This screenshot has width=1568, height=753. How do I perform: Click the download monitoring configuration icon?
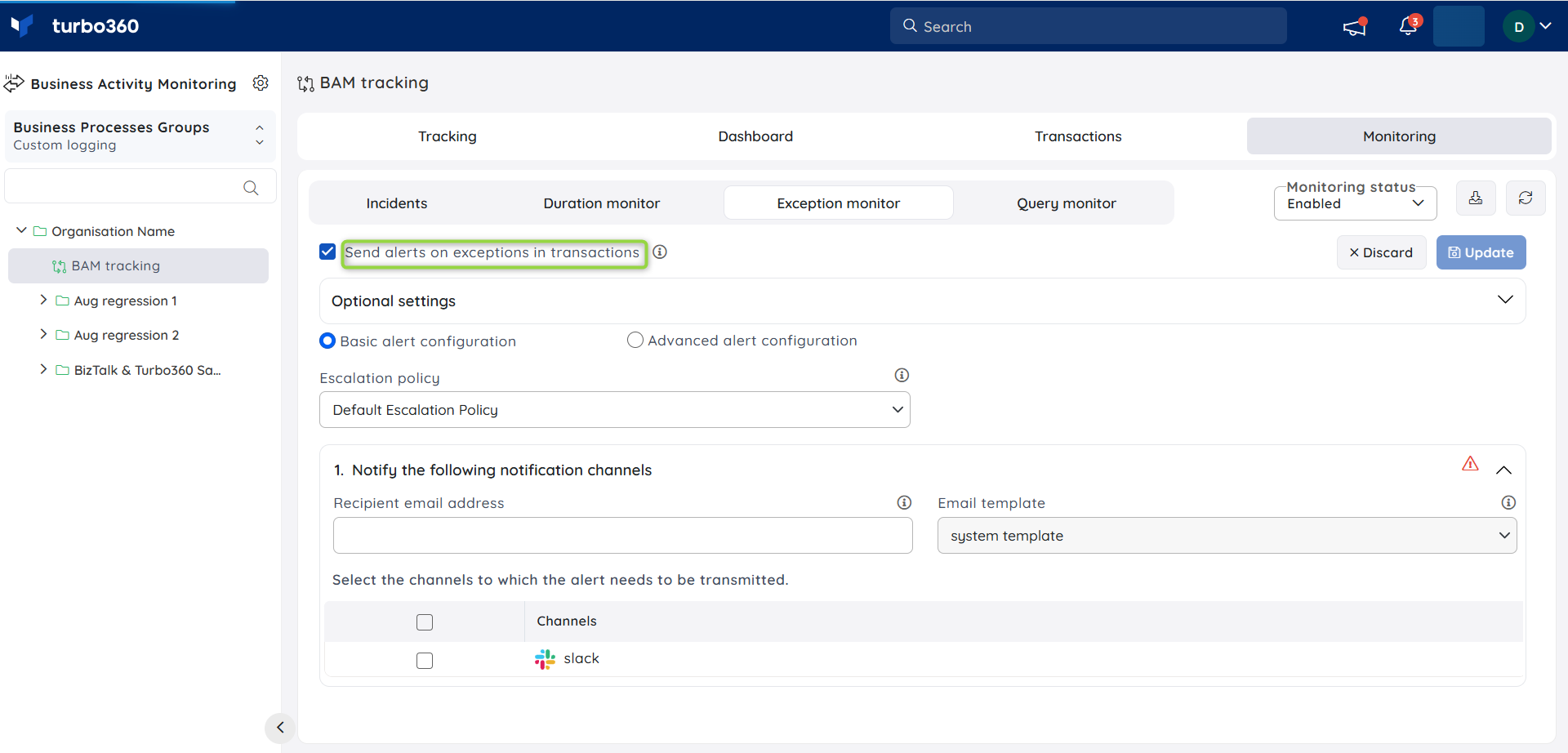1476,198
